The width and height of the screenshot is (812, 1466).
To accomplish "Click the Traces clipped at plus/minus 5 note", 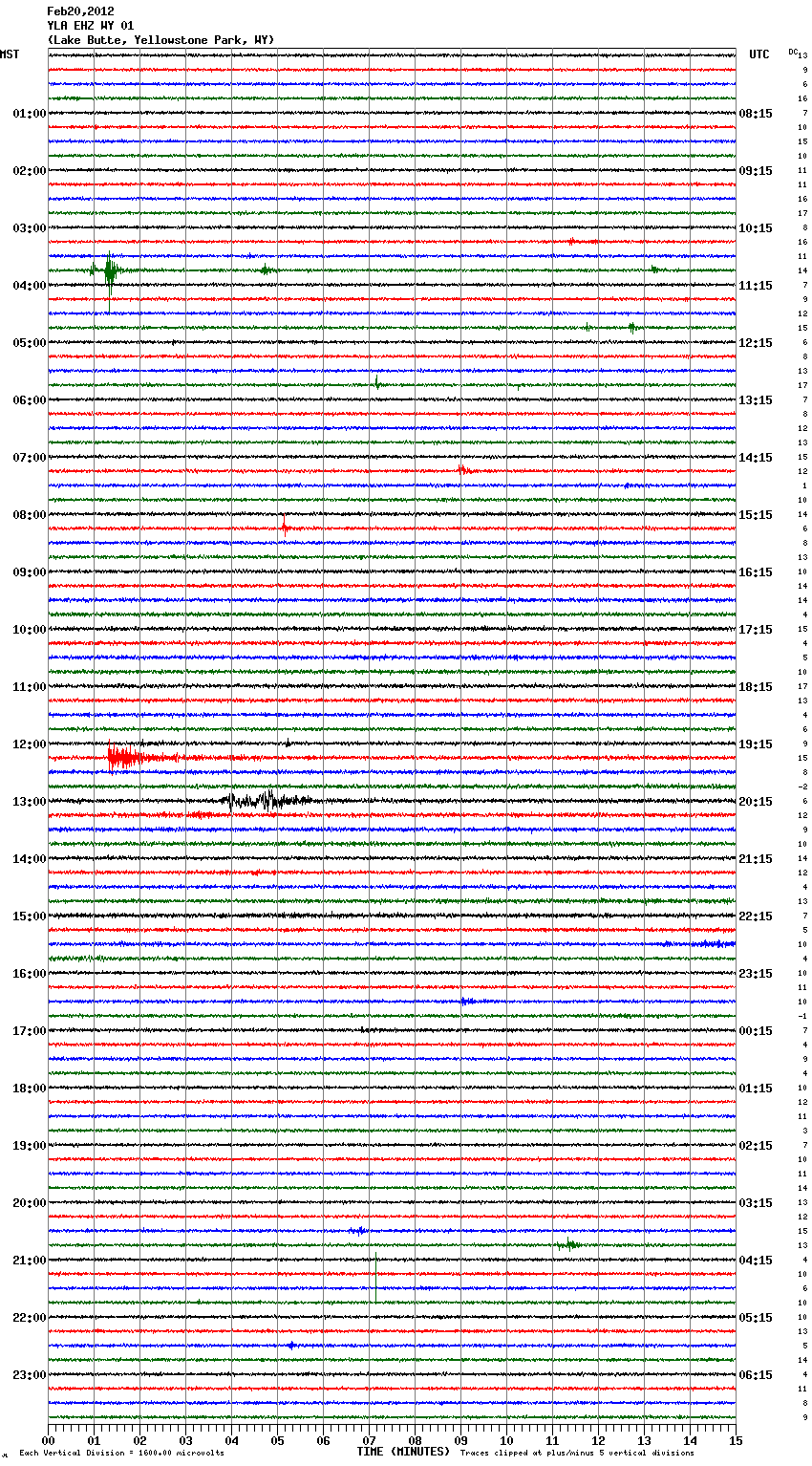I will click(577, 1454).
